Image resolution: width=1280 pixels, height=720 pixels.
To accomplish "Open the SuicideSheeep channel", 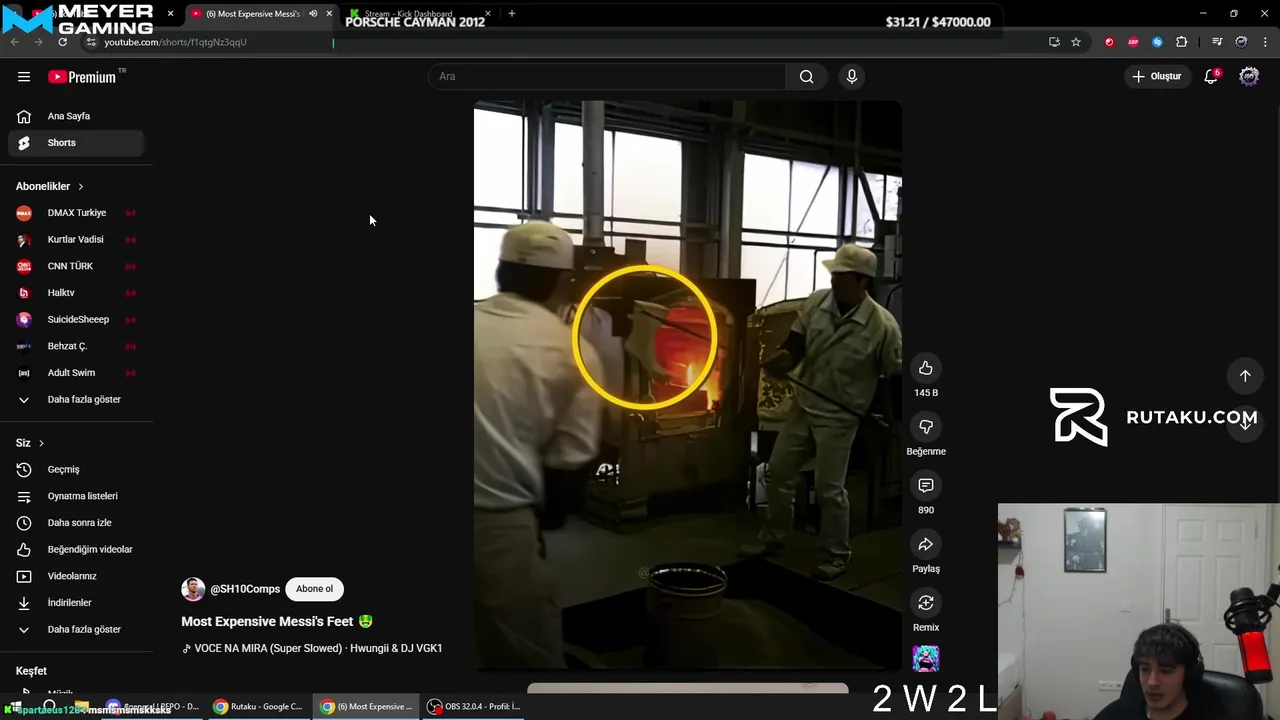I will click(x=75, y=319).
